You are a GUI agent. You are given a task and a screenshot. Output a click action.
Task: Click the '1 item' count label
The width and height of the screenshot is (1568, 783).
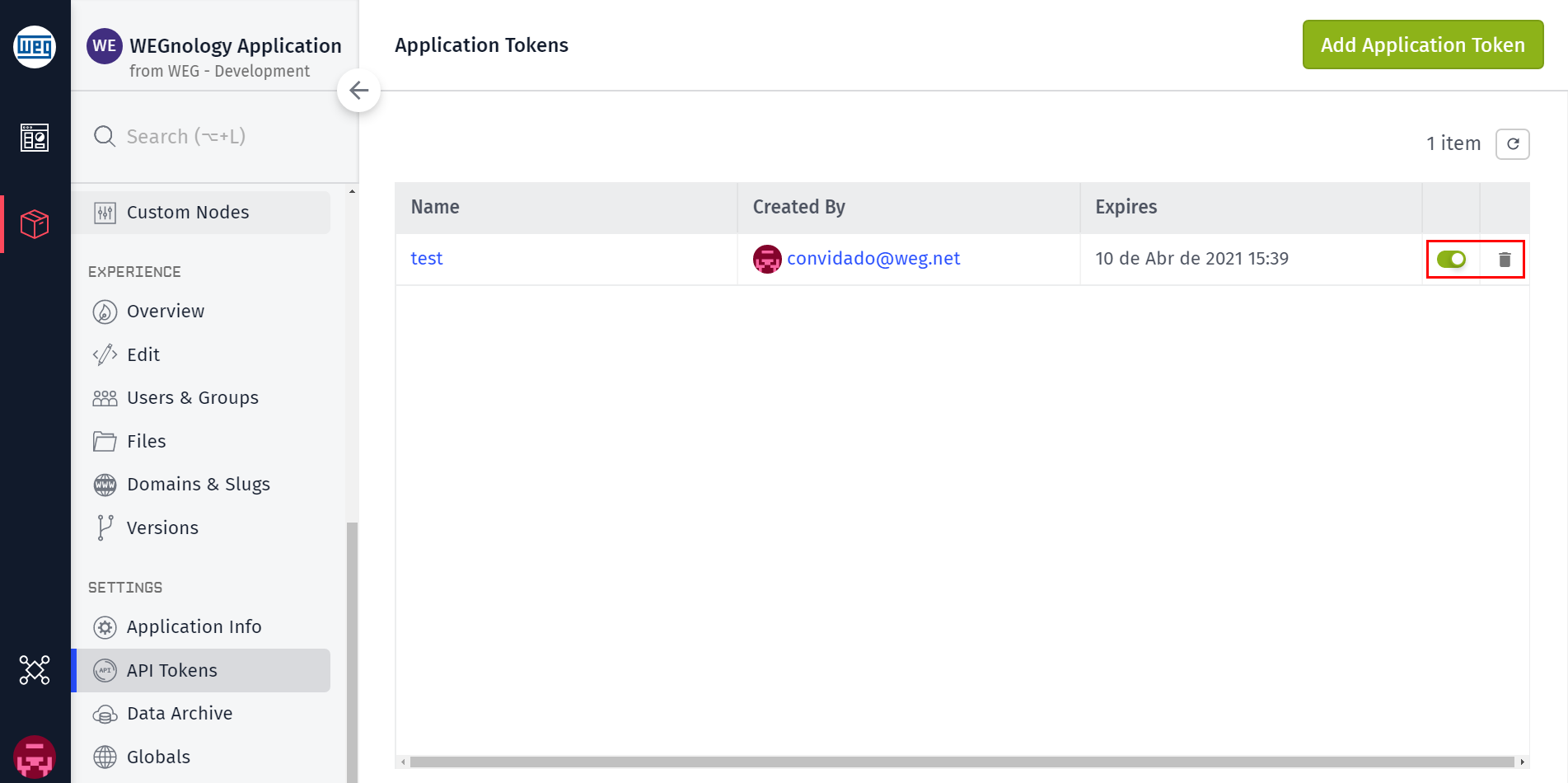tap(1453, 144)
